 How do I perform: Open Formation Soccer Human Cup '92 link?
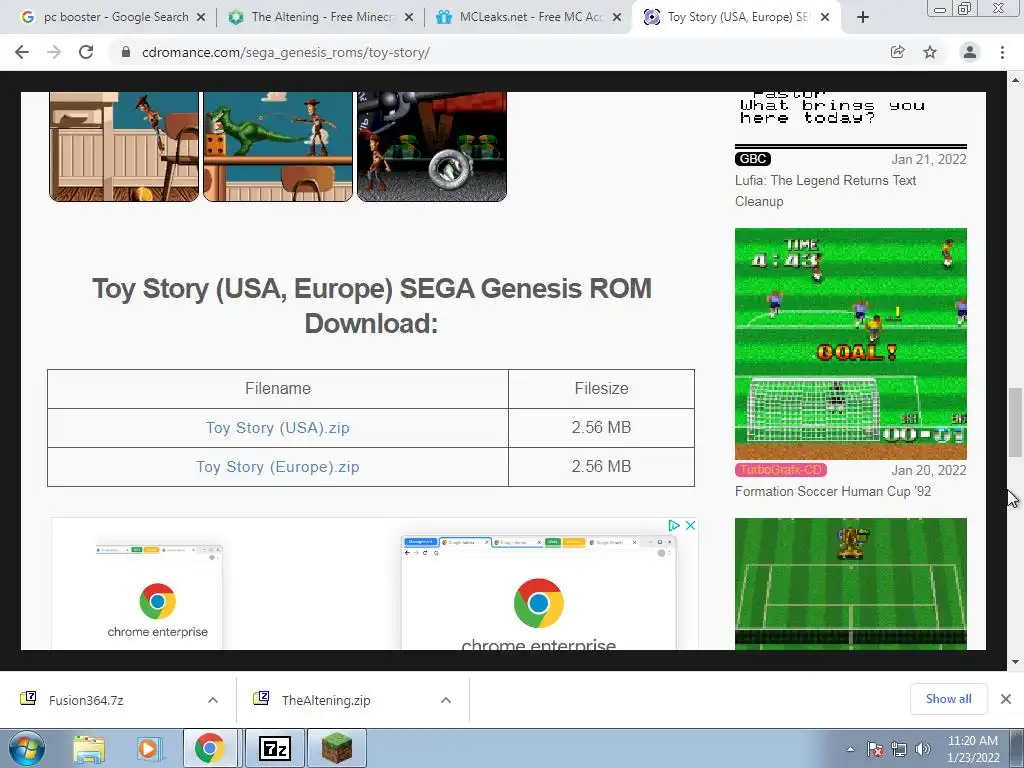tap(833, 491)
